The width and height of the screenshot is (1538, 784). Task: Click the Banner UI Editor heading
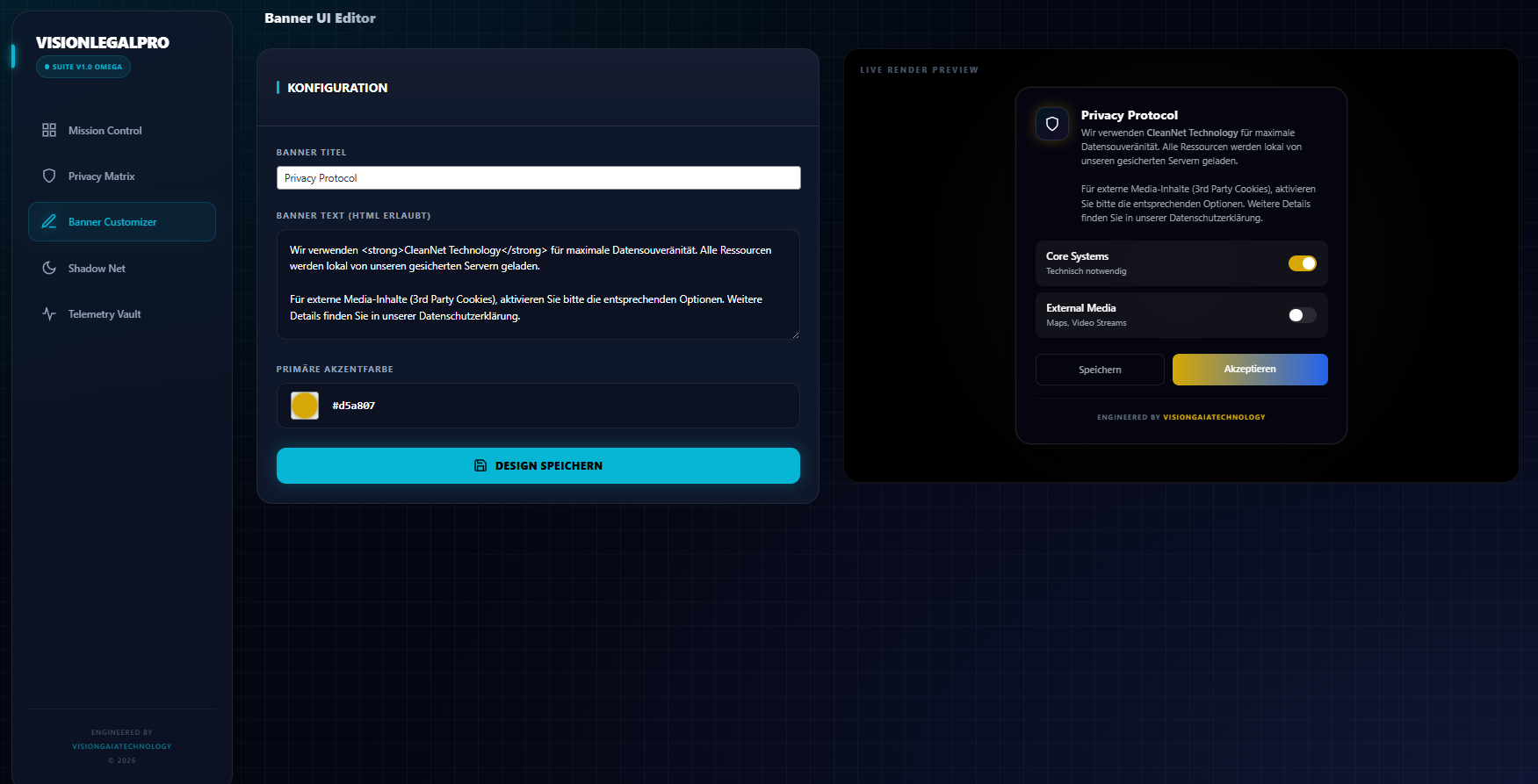coord(320,18)
